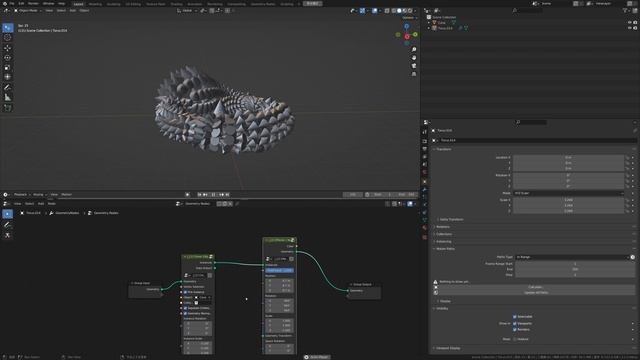
Task: Activate the Scale tool
Action: pos(7,67)
